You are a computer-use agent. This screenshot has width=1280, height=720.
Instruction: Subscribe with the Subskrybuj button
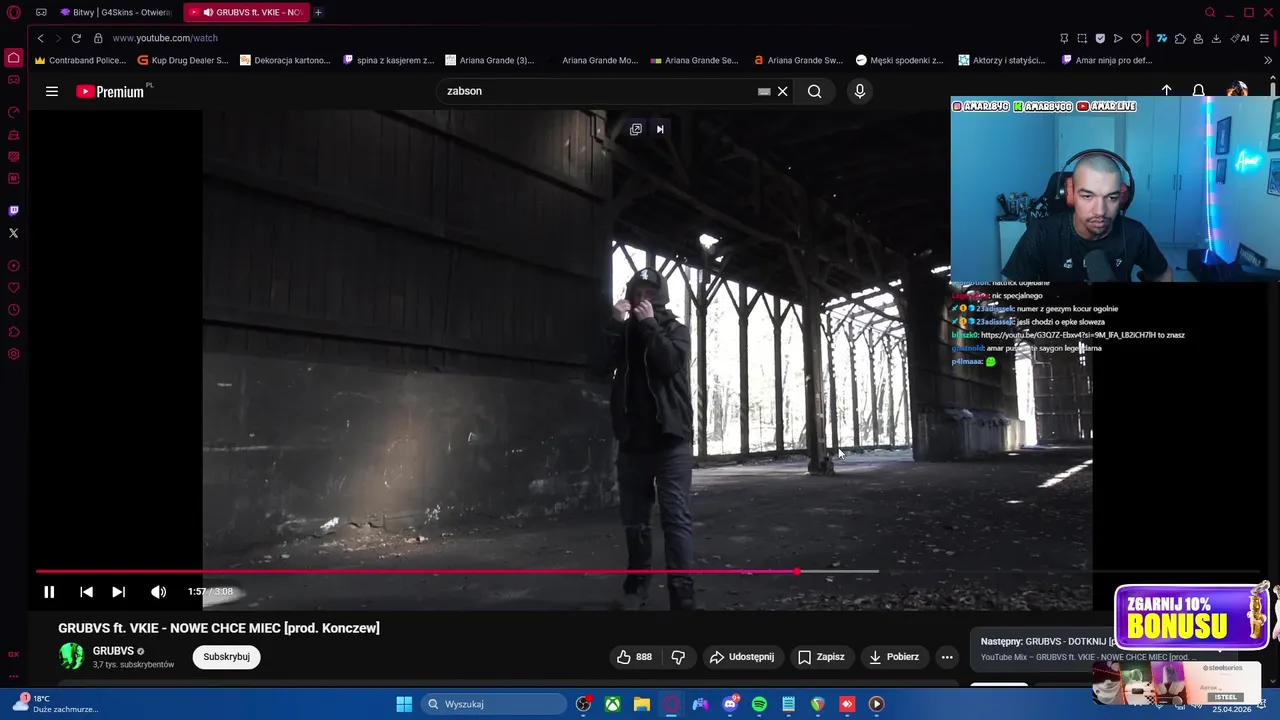click(x=226, y=657)
